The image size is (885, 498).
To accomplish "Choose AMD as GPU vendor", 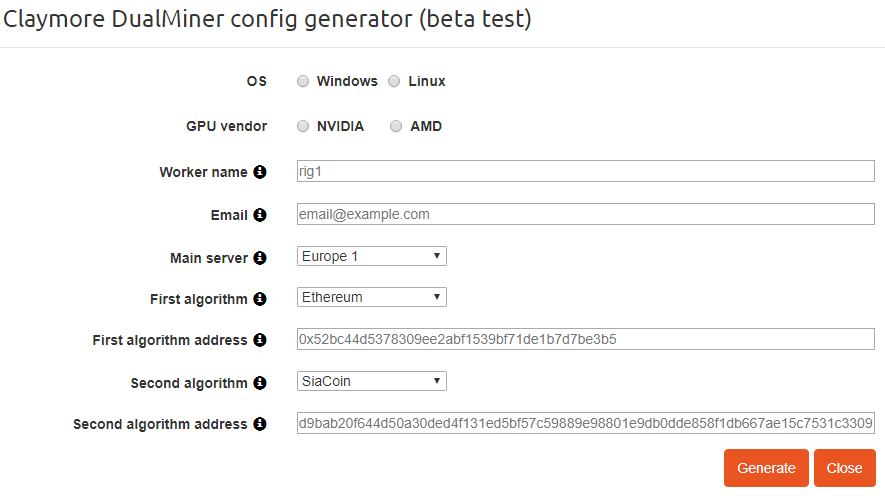I will point(396,127).
